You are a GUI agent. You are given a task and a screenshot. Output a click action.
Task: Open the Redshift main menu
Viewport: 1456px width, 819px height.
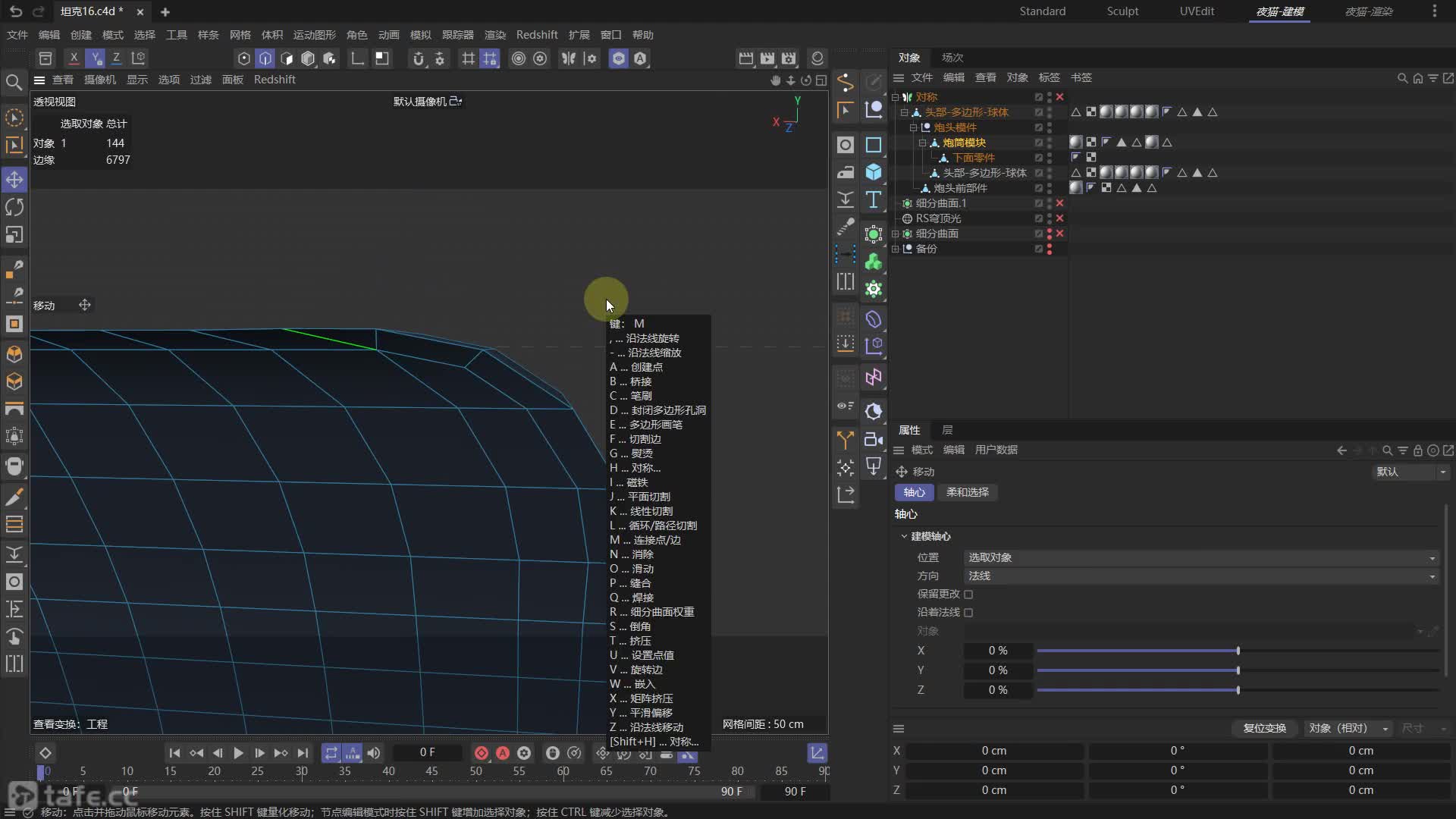pyautogui.click(x=537, y=35)
